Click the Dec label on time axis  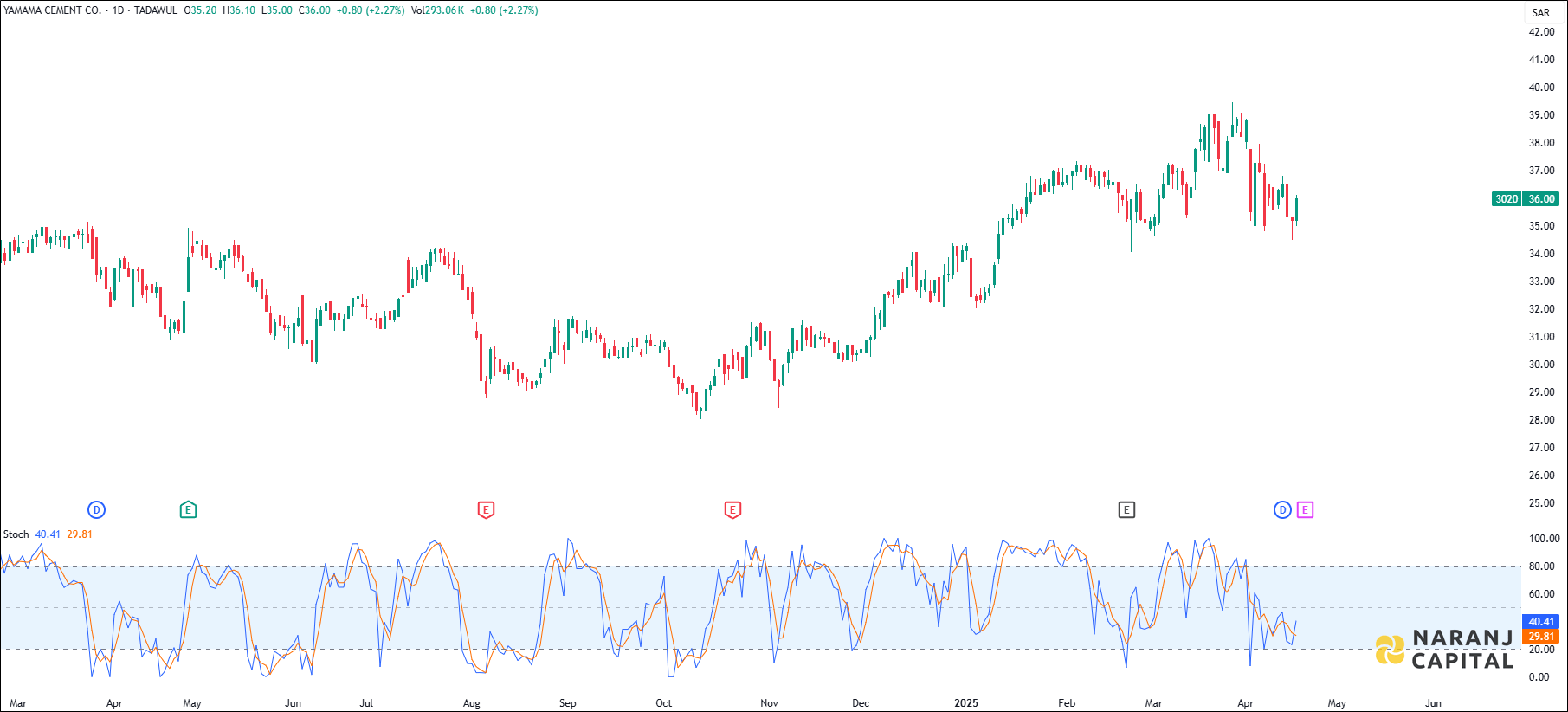(x=861, y=703)
